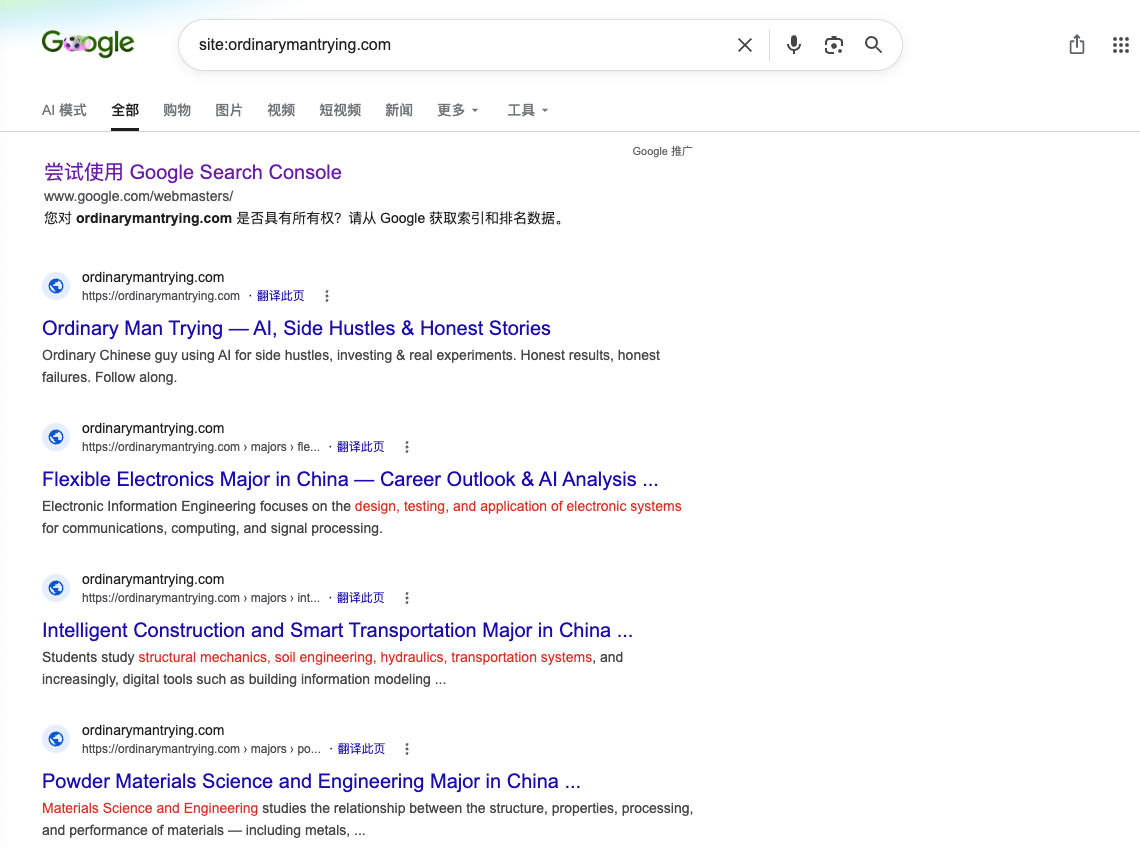Click https://ordinarymantrying.com URL of first result
Viewport: 1140px width, 849px height.
[161, 296]
